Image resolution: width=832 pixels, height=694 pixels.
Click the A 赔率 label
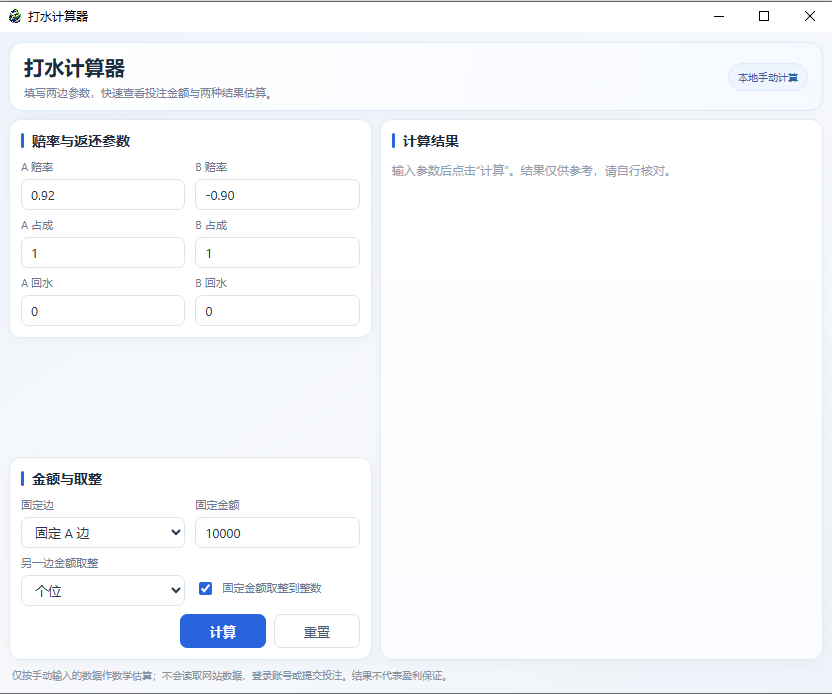[37, 167]
